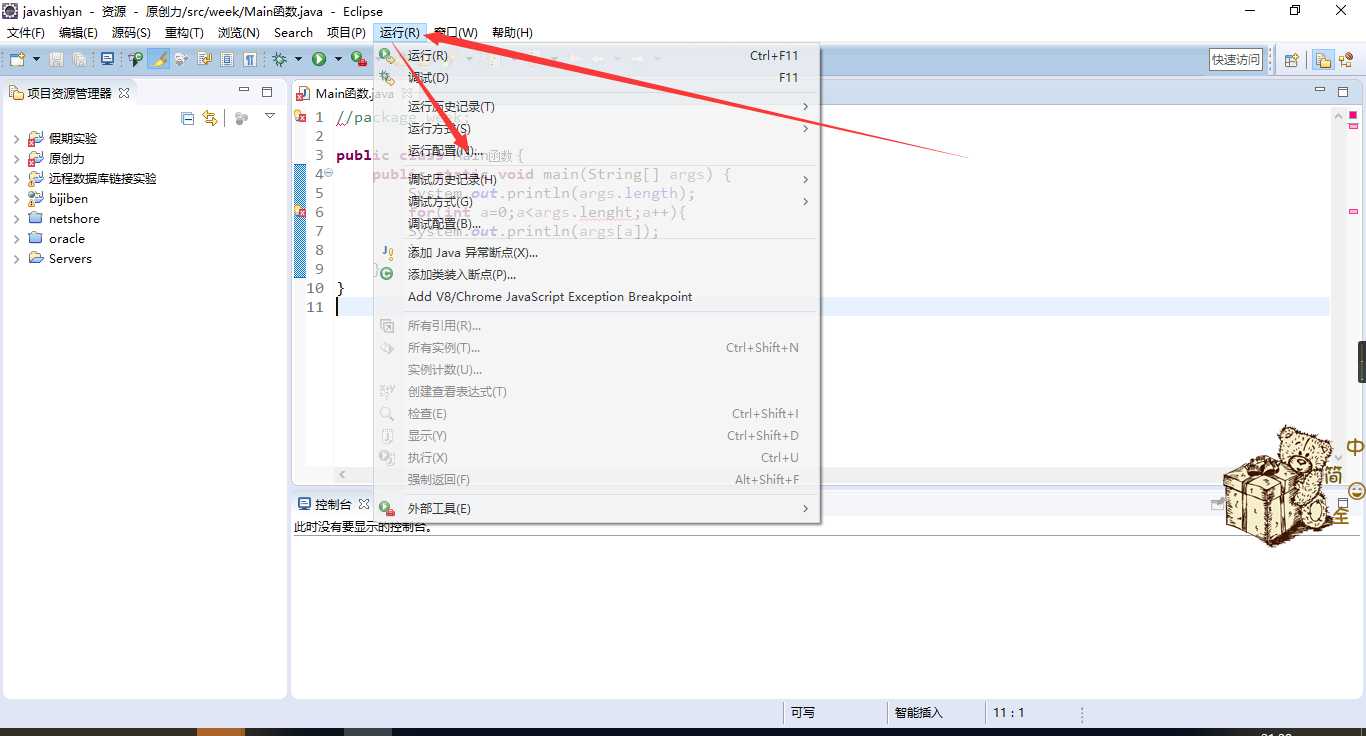Click the Save All toolbar icon

[x=79, y=60]
